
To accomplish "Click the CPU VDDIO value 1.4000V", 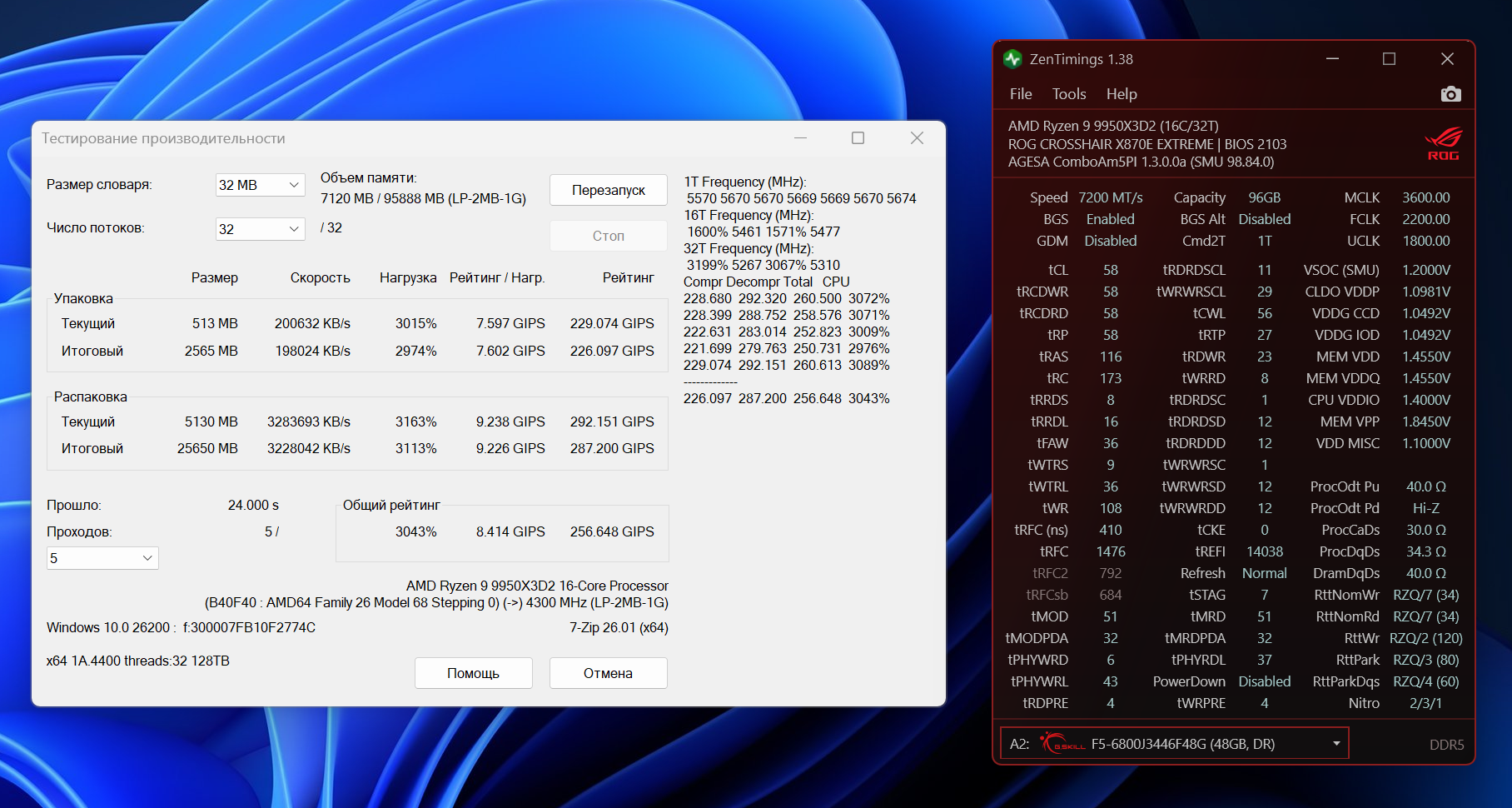I will pyautogui.click(x=1426, y=400).
